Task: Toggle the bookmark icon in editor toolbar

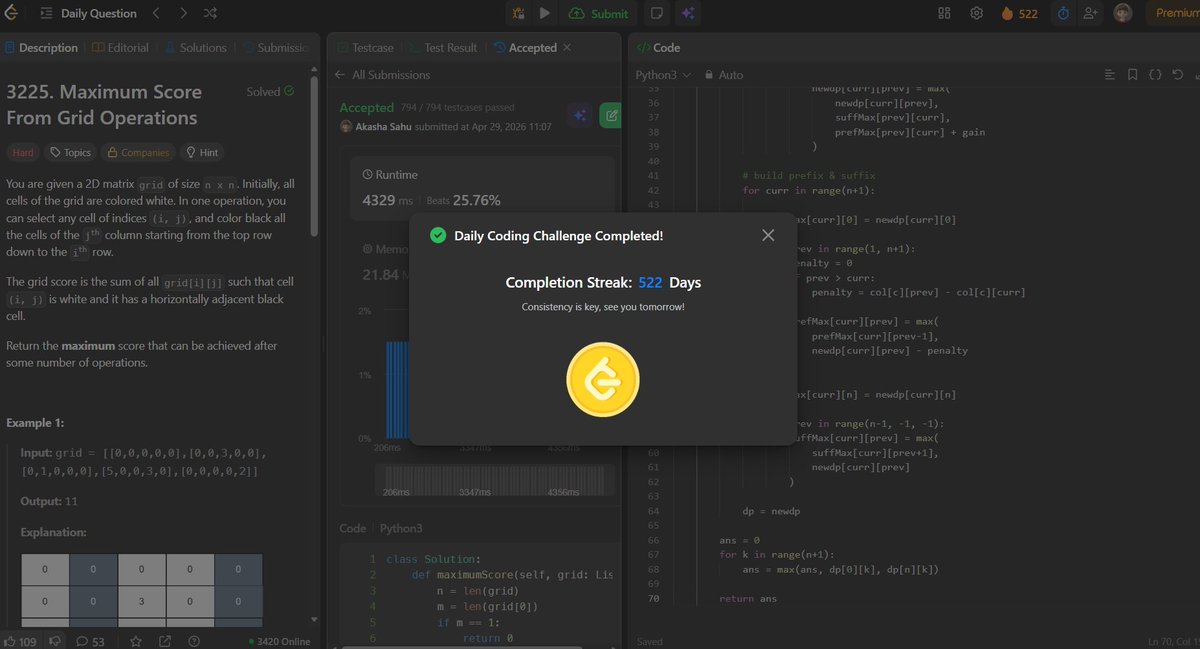Action: pos(1132,75)
